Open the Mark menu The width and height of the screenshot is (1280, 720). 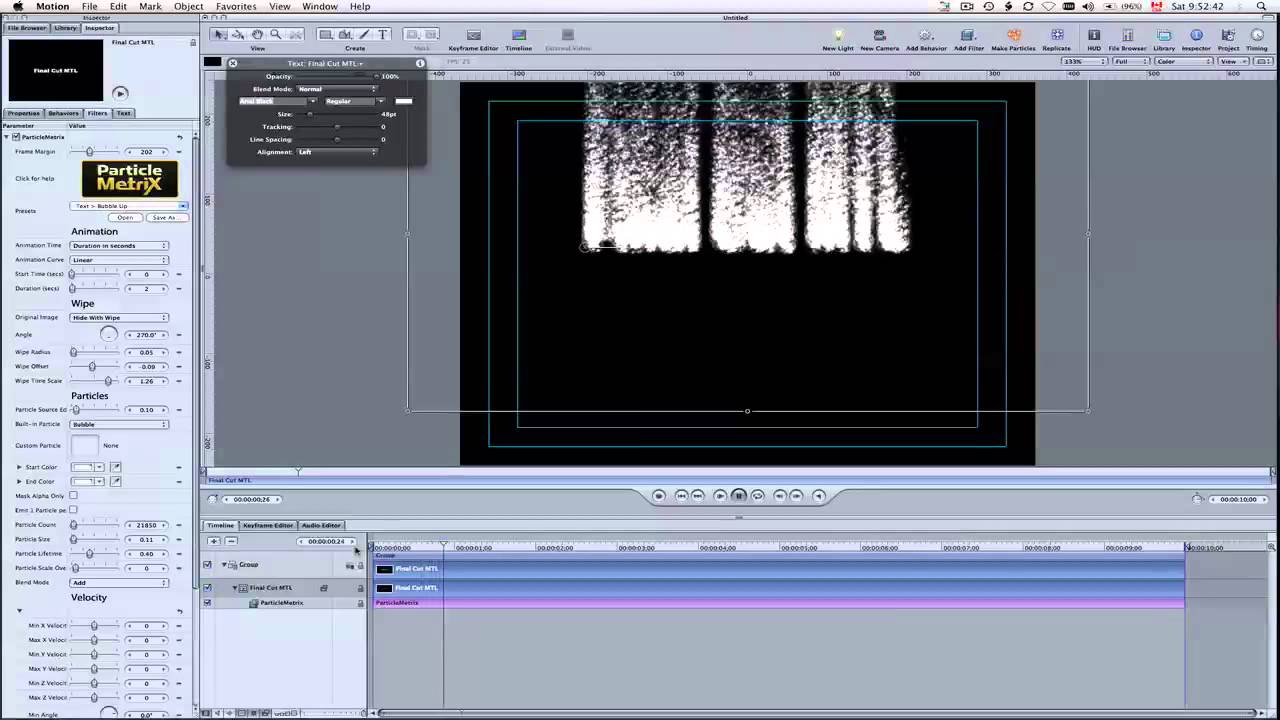pos(150,6)
